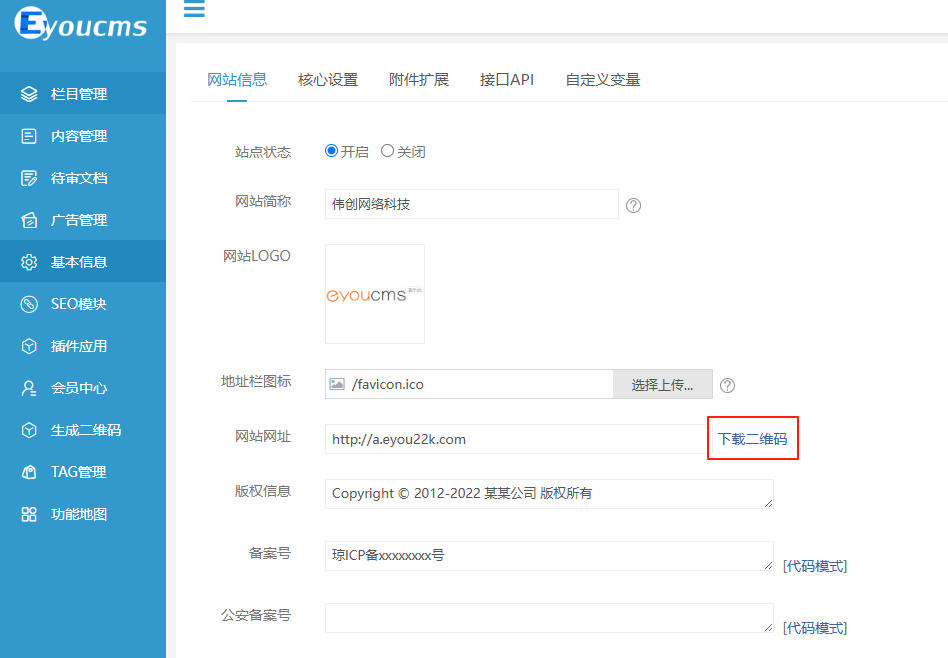Click the 内容管理 document icon

29,136
